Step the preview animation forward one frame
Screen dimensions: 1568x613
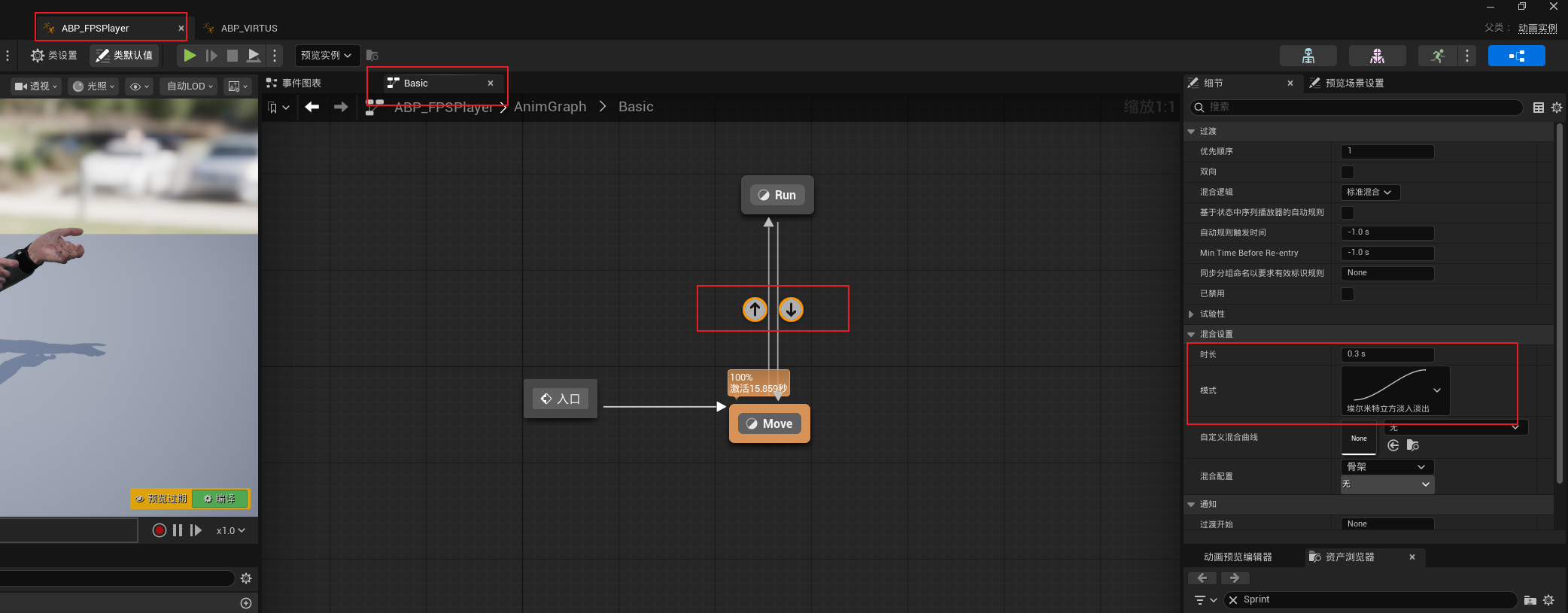[x=196, y=530]
